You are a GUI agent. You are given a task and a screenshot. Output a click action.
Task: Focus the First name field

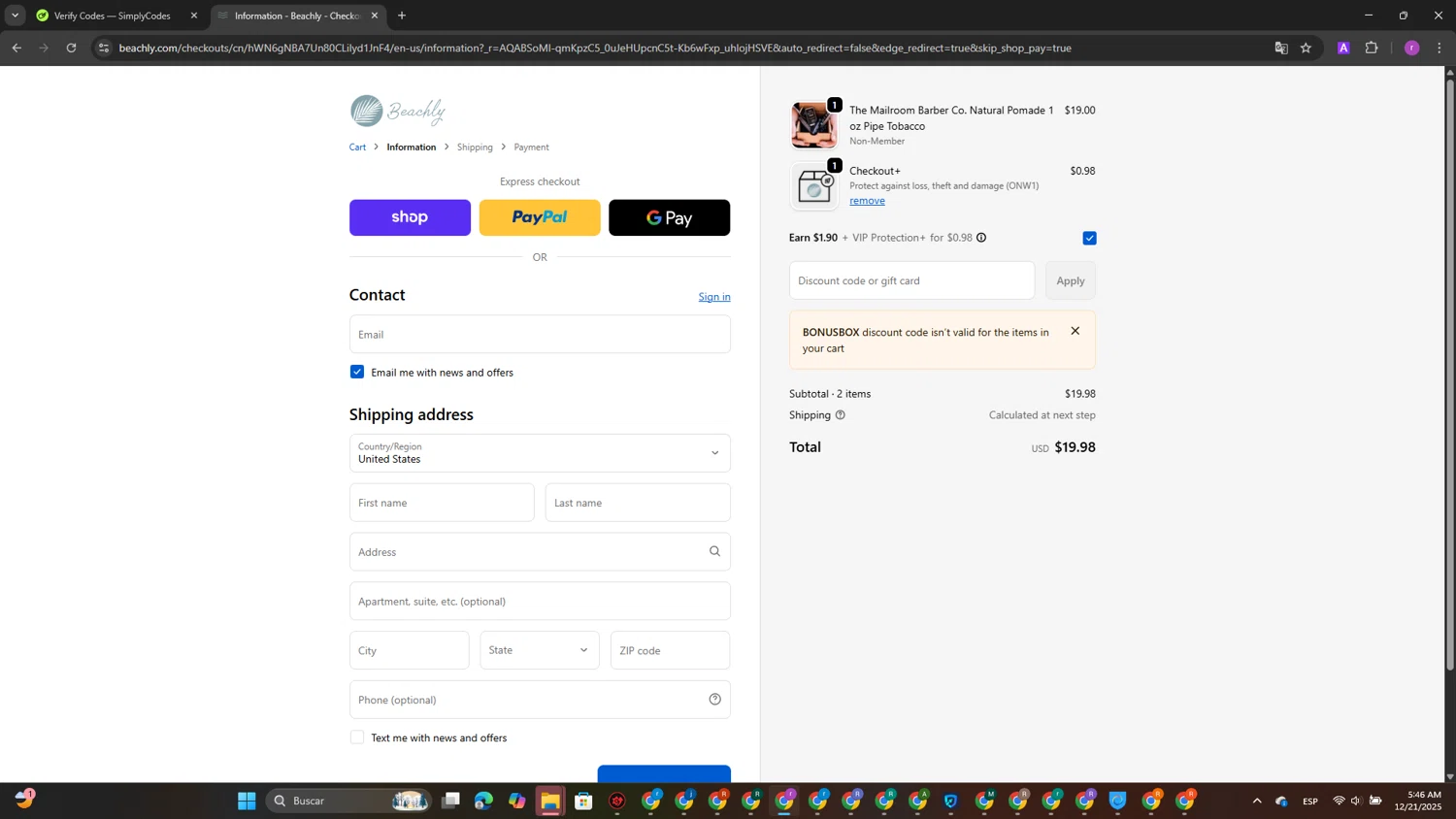coord(442,503)
